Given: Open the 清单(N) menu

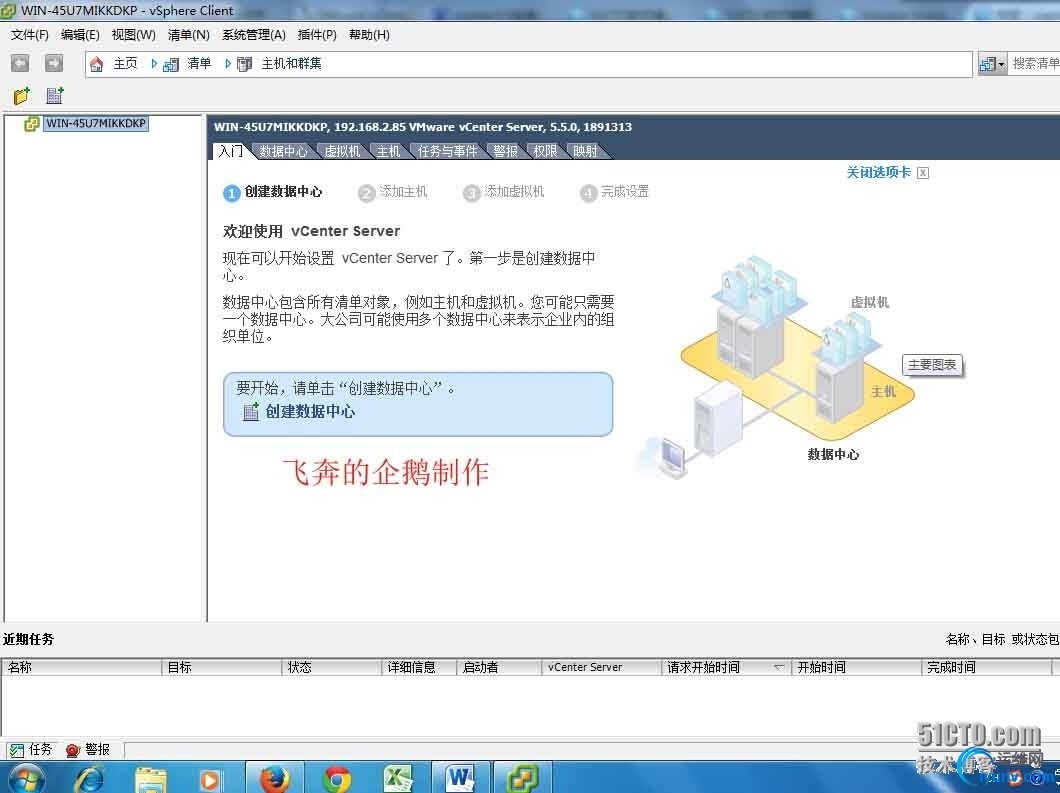Looking at the screenshot, I should (x=189, y=34).
